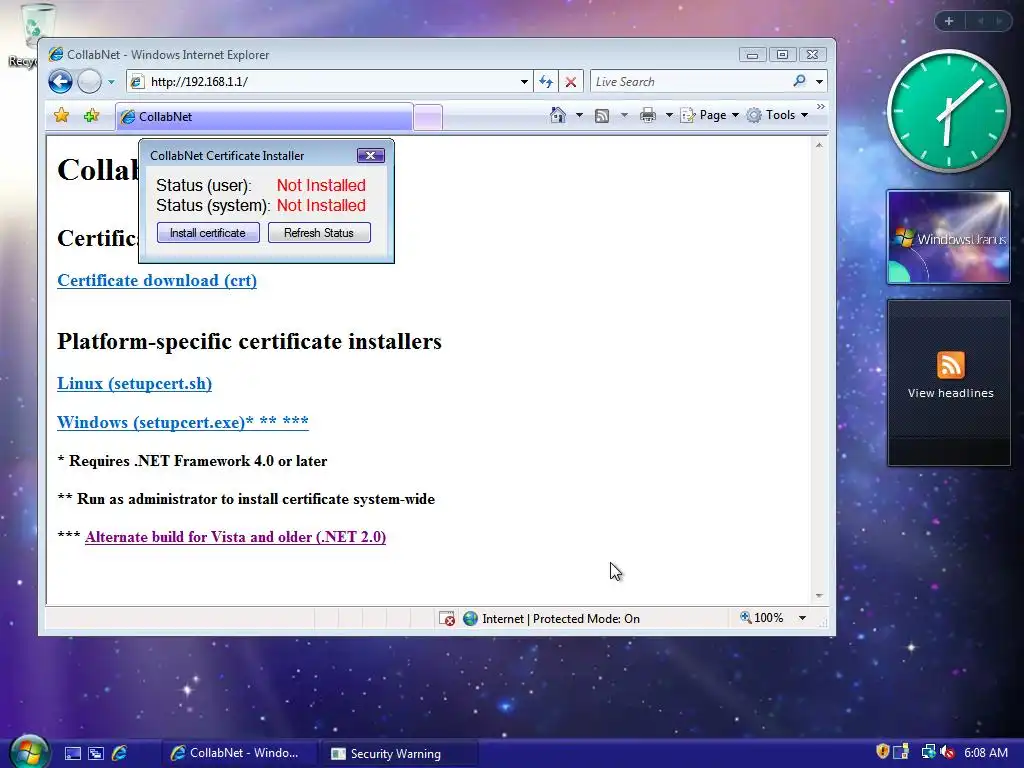Click the slideshow picture gadget

coord(948,237)
